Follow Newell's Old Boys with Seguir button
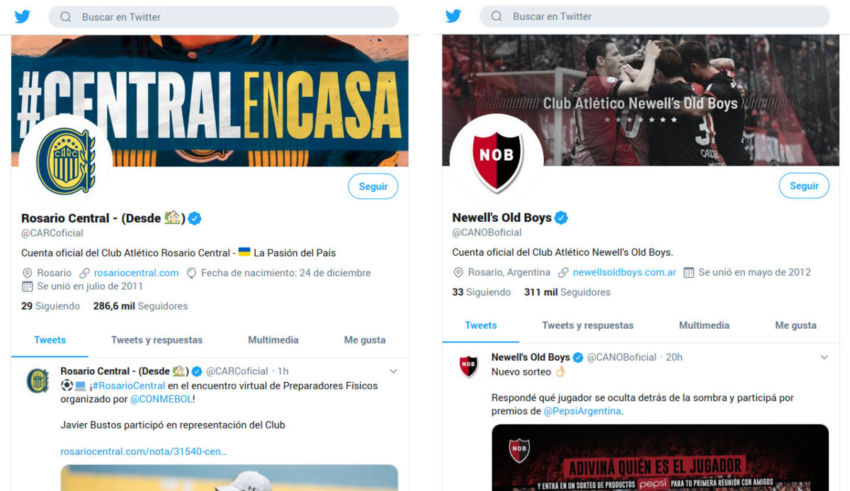This screenshot has height=491, width=850. pos(804,186)
